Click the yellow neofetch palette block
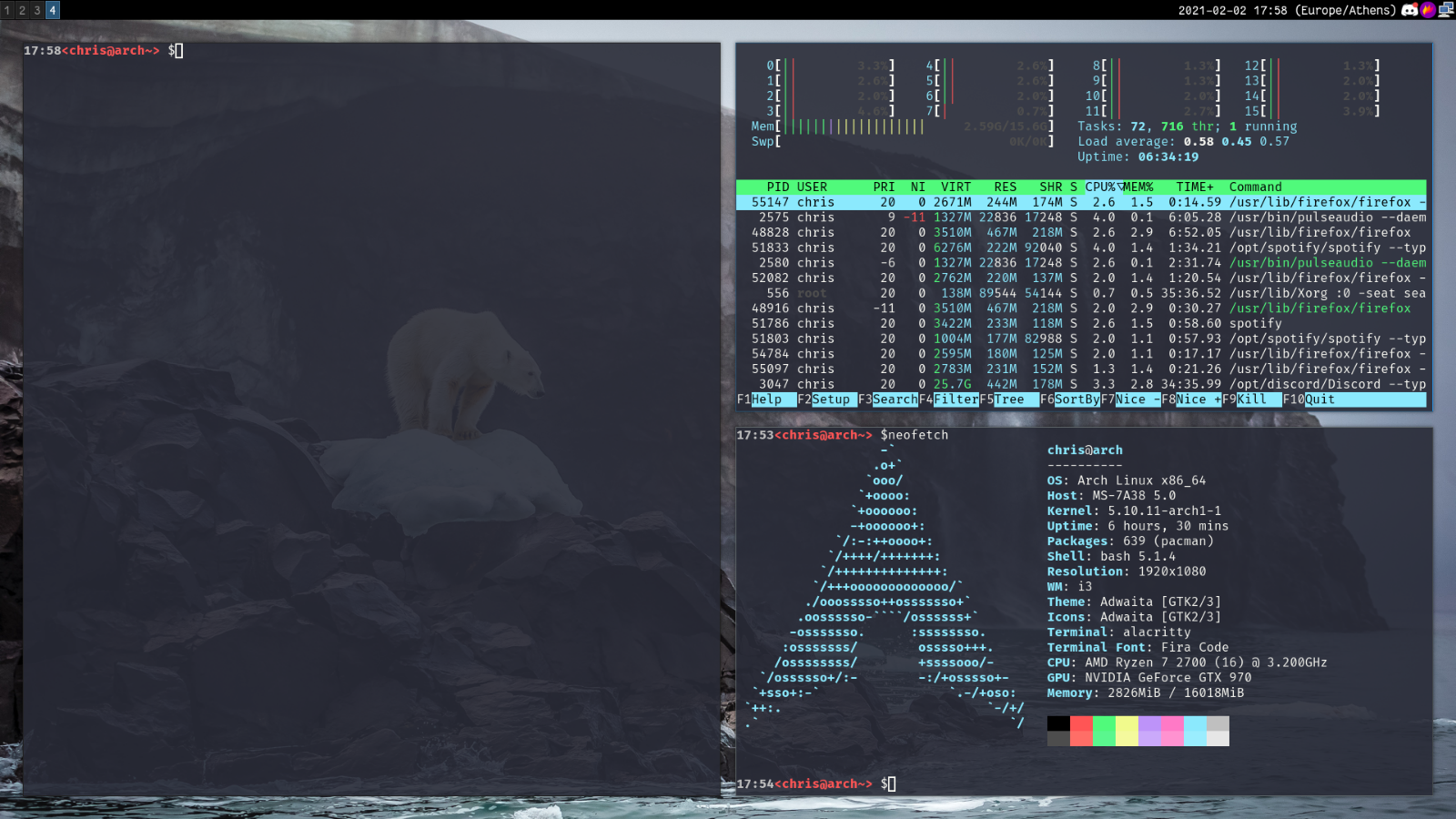This screenshot has width=1456, height=819. click(1127, 731)
